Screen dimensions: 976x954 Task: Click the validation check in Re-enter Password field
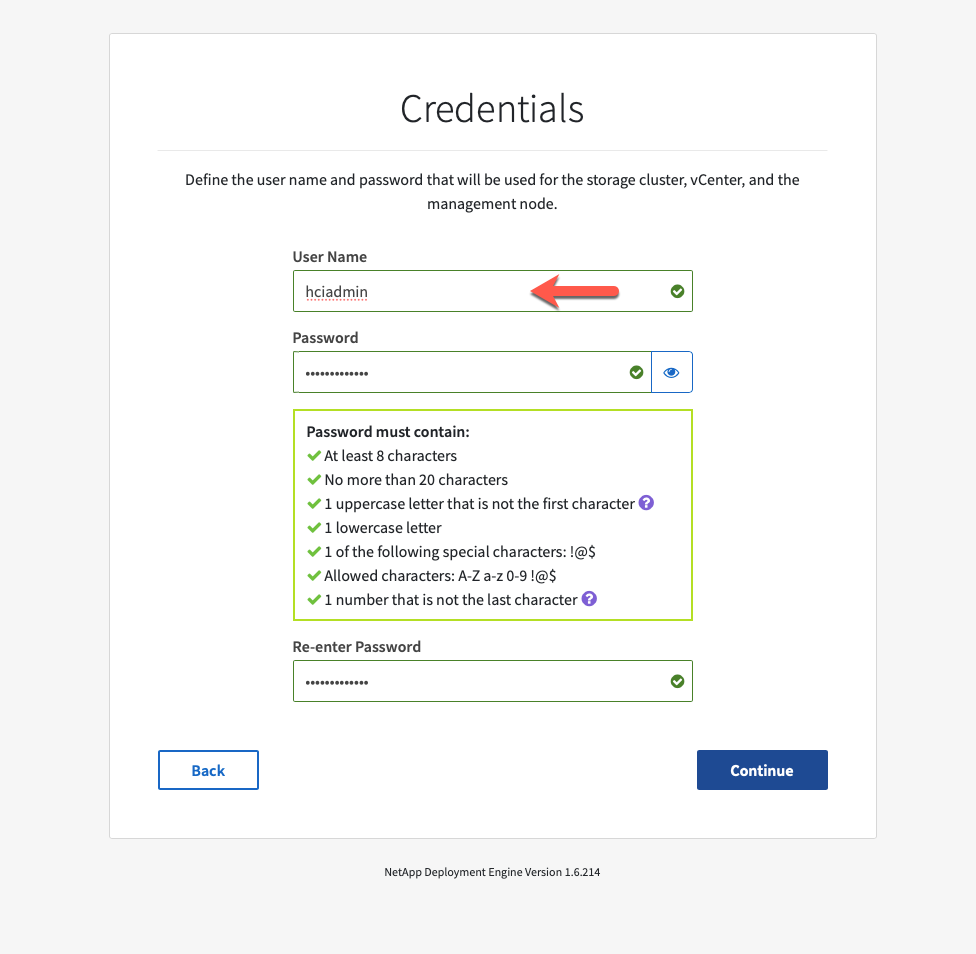[x=677, y=681]
